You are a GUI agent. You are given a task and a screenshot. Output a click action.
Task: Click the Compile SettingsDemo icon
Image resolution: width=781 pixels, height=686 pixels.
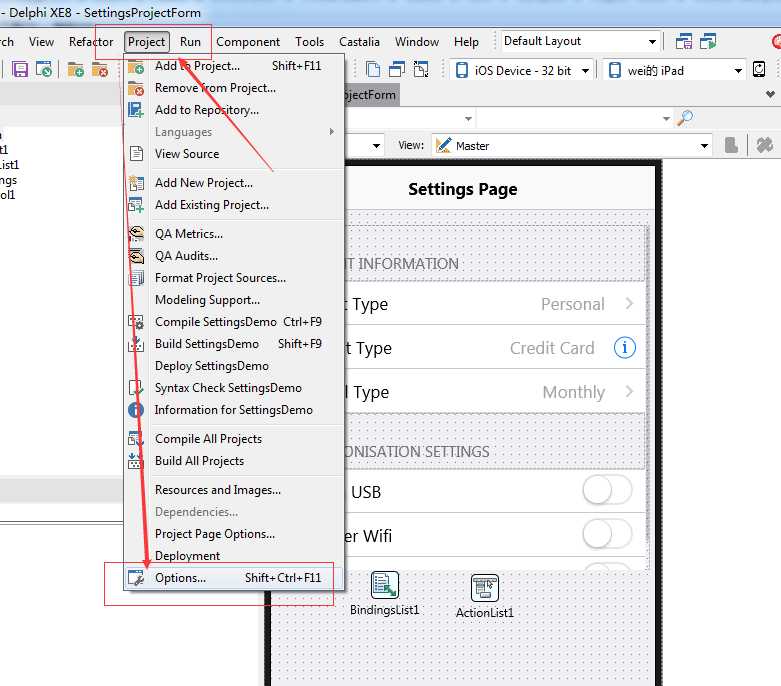[x=136, y=322]
